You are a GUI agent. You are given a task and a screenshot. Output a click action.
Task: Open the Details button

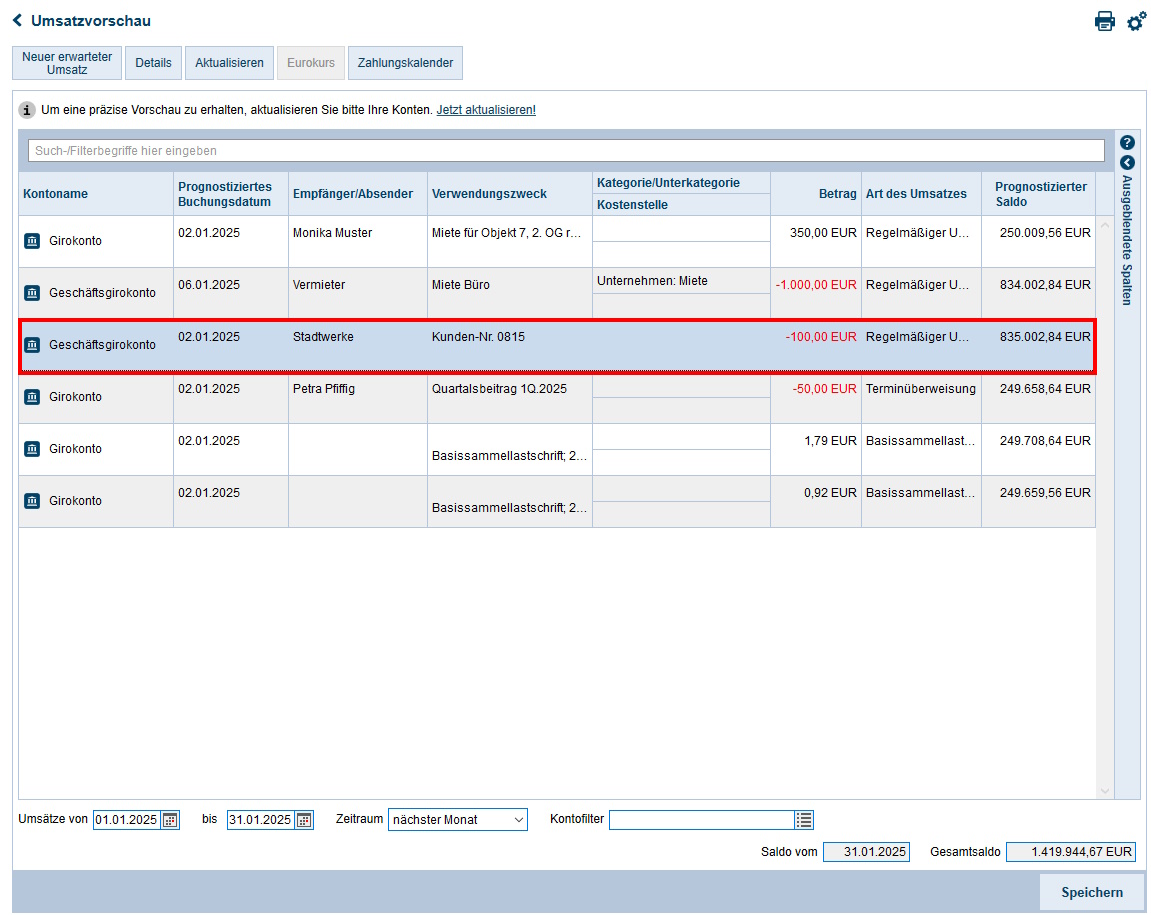point(153,63)
